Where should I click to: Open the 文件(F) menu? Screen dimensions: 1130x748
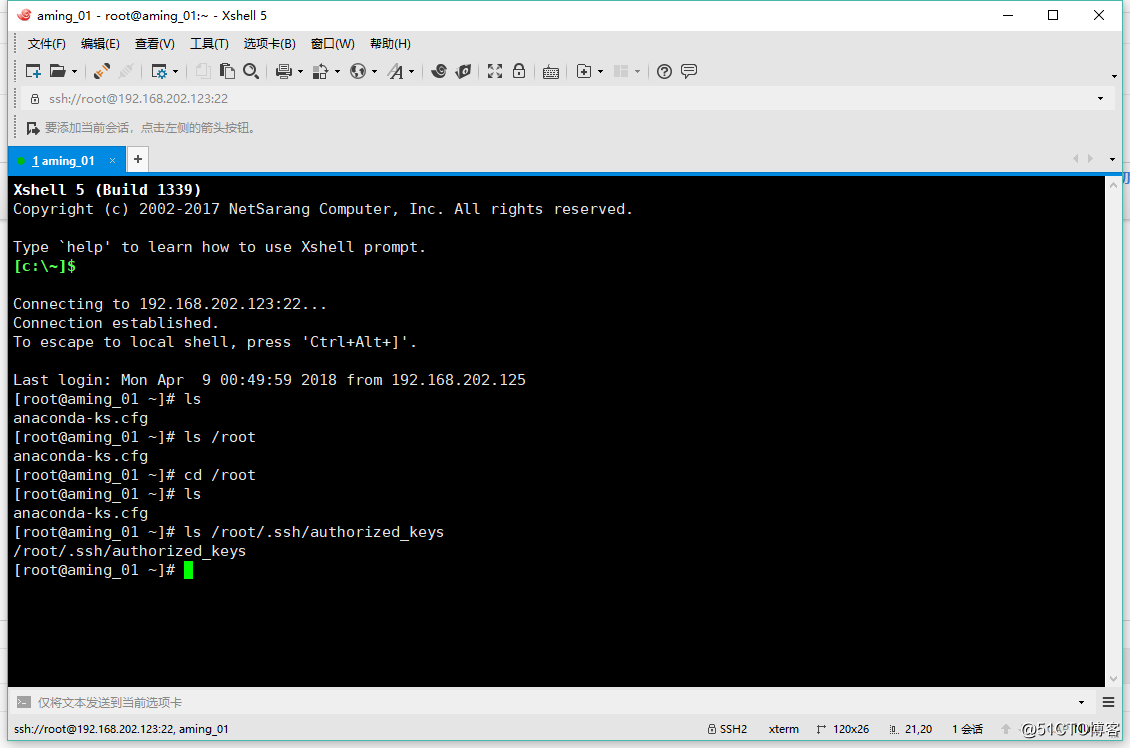point(47,44)
